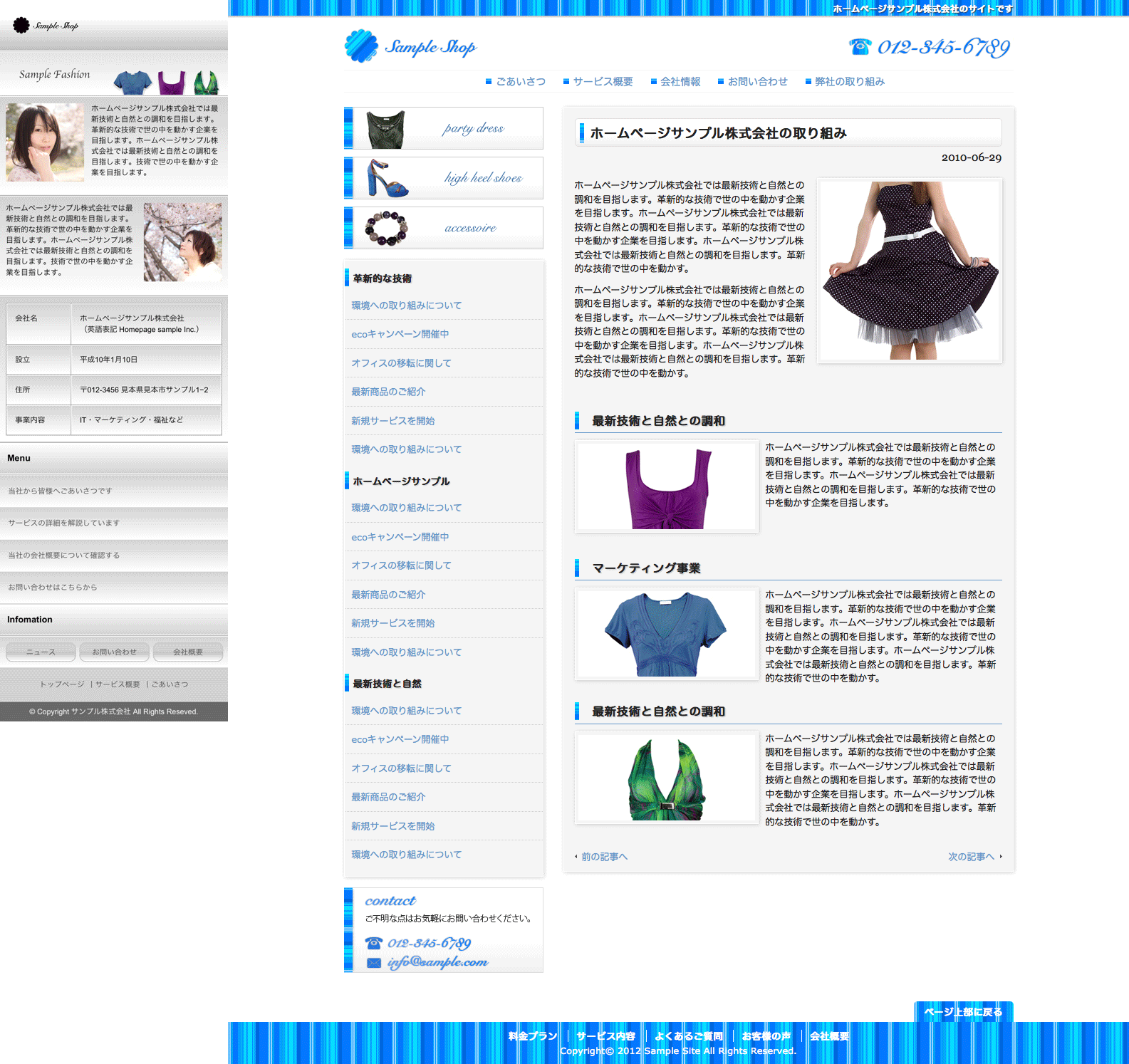Go to the next article via 次の記事へ
The width and height of the screenshot is (1129, 1064).
[x=971, y=857]
